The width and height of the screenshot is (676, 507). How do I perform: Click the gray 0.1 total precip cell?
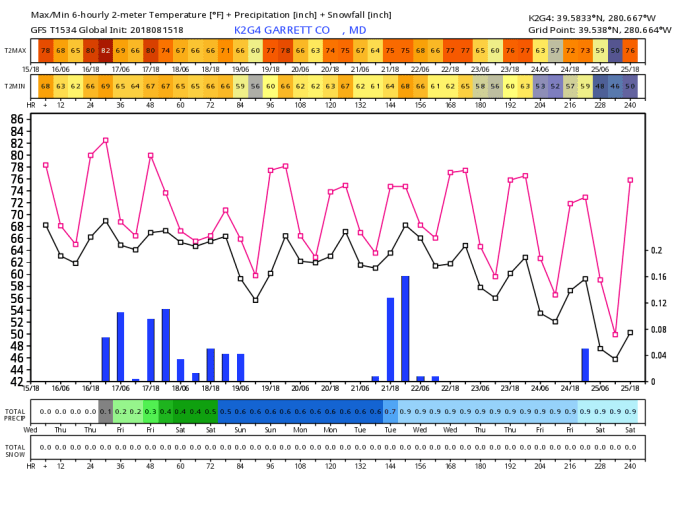tap(106, 411)
